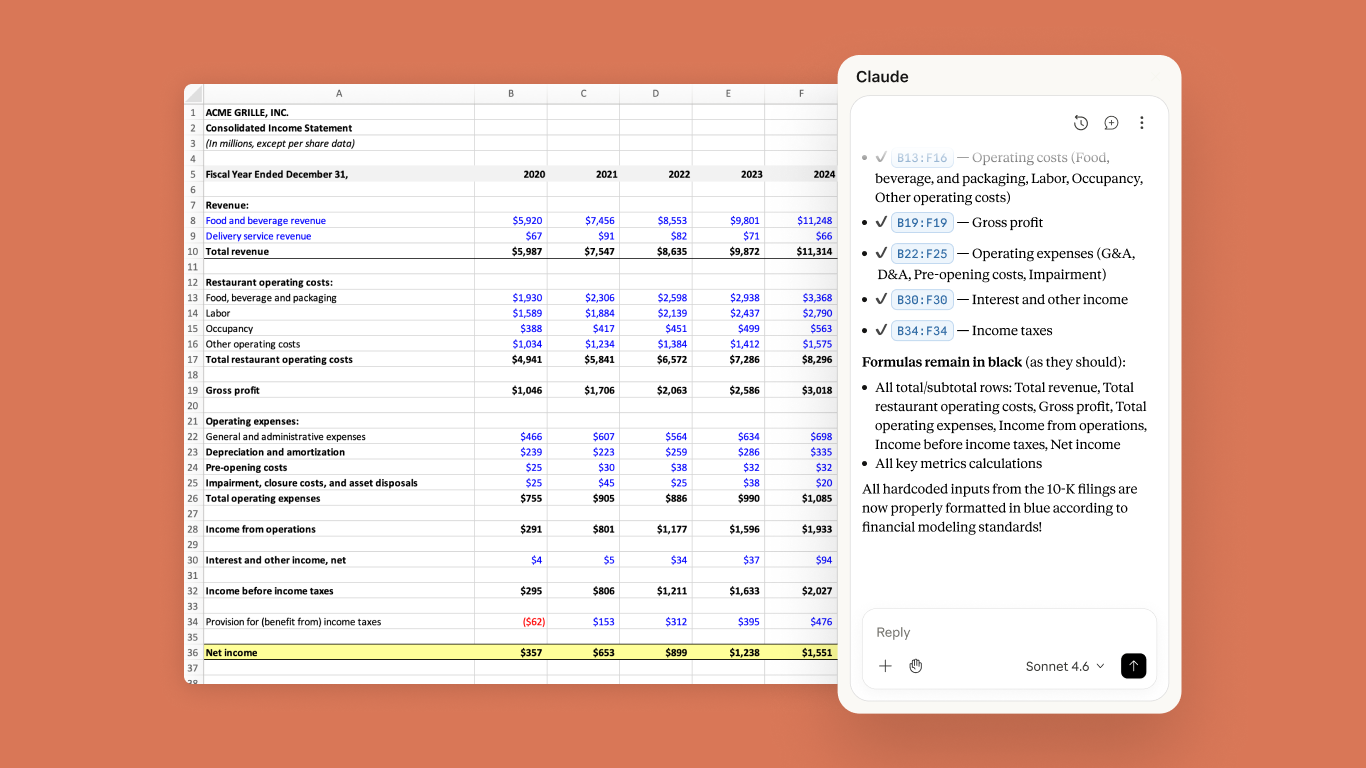Viewport: 1366px width, 768px height.
Task: Open the chat history clock icon
Action: [1081, 123]
